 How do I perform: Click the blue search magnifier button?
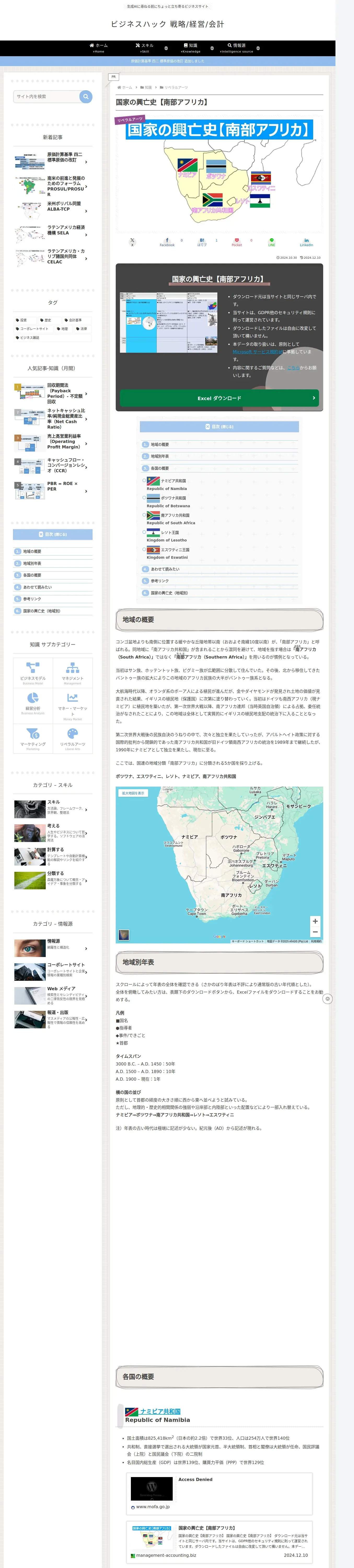[86, 96]
